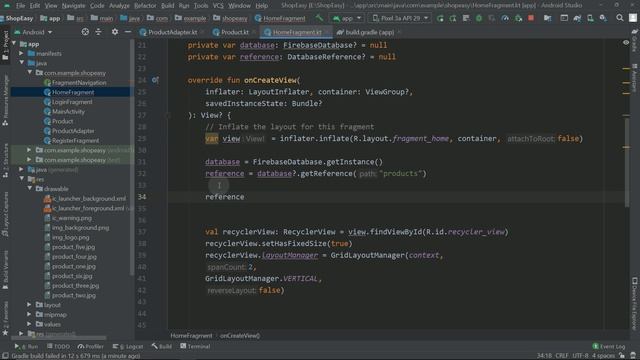Open the Navigate menu
This screenshot has width=640, height=360.
(x=73, y=6)
